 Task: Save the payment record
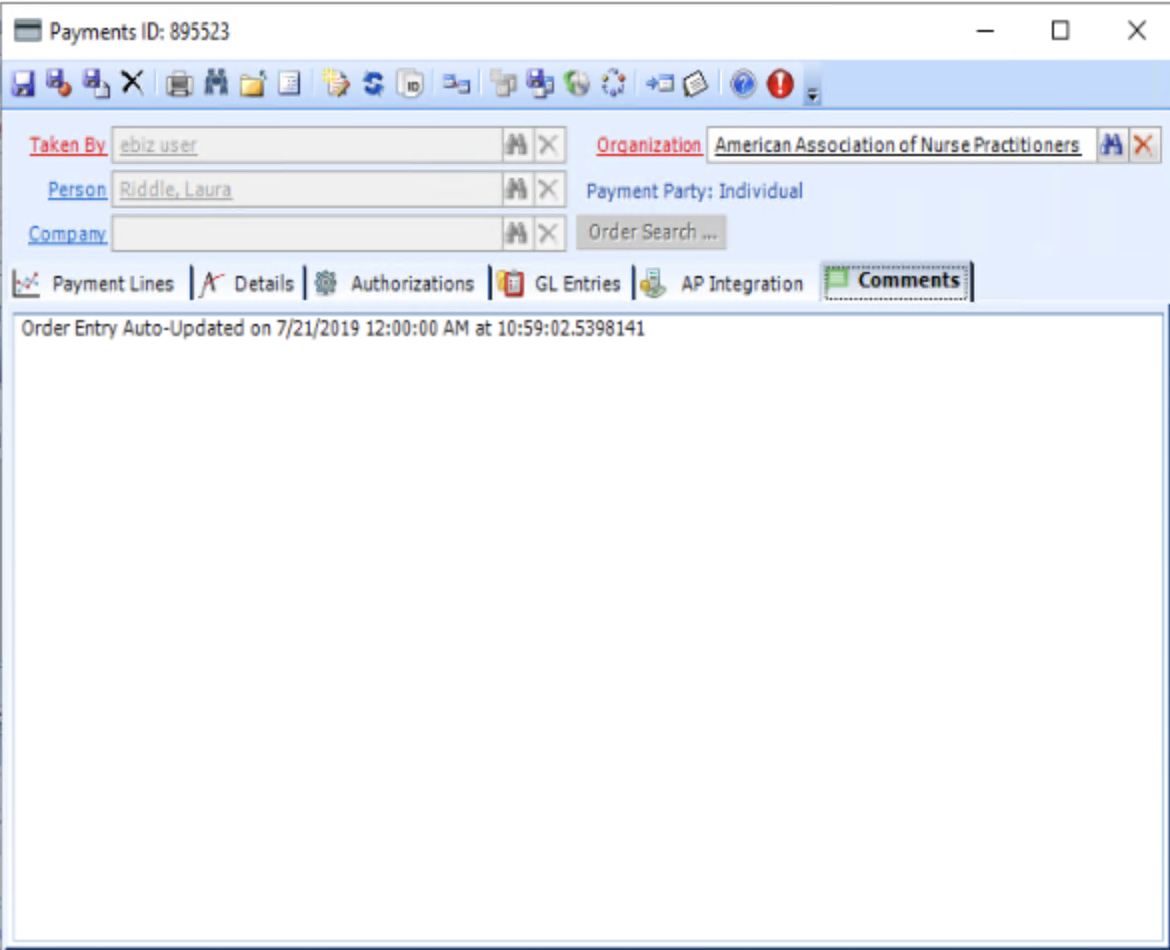23,85
